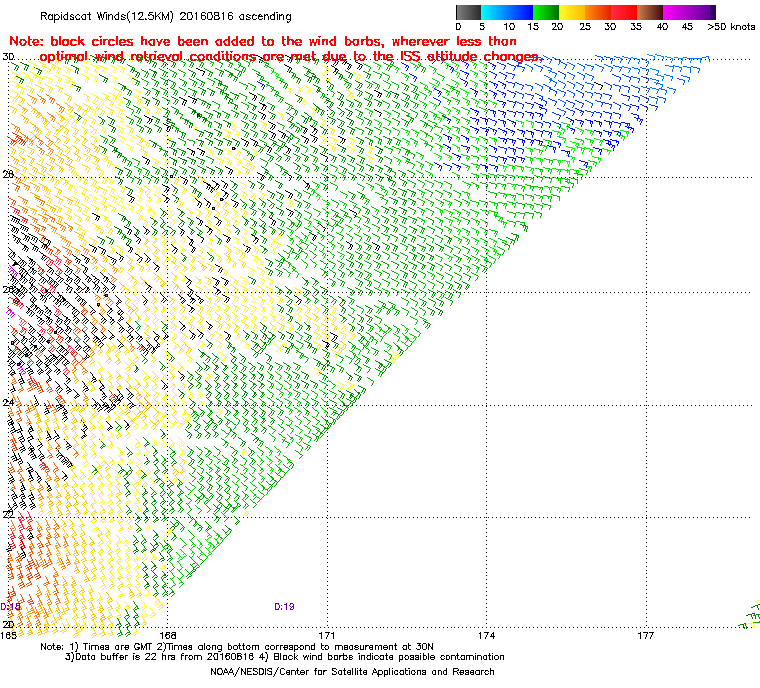Screen dimensions: 760x688
Task: Click the longitude label '165'
Action: (x=9, y=635)
